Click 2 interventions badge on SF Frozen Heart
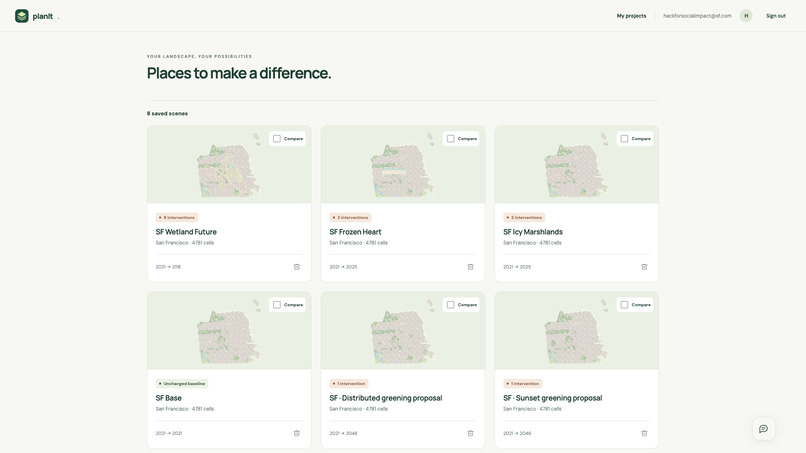806x453 pixels. coord(351,218)
